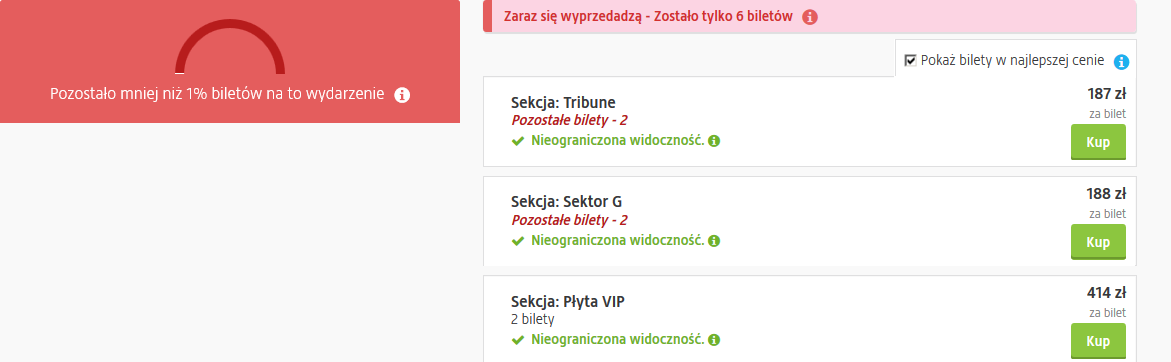The height and width of the screenshot is (362, 1171).
Task: Click the 'Zaraz się wyprzedadzą' warning banner
Action: click(x=810, y=16)
